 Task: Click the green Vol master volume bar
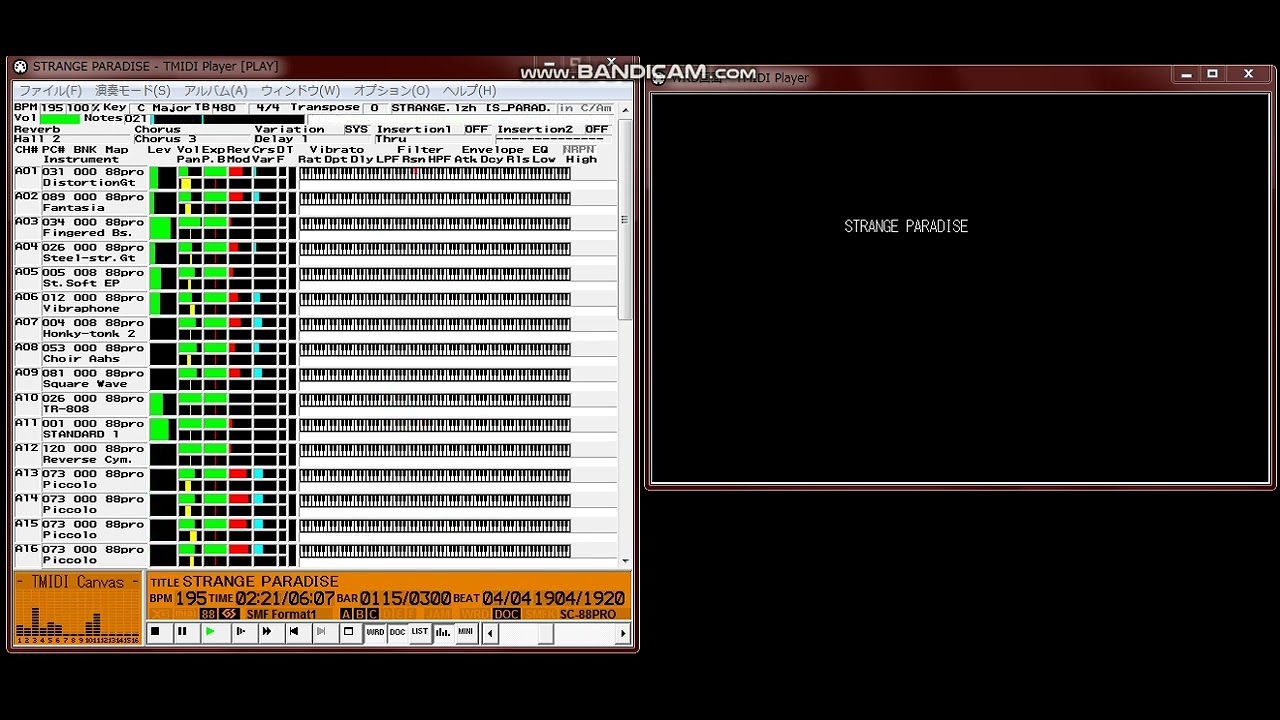(x=60, y=118)
